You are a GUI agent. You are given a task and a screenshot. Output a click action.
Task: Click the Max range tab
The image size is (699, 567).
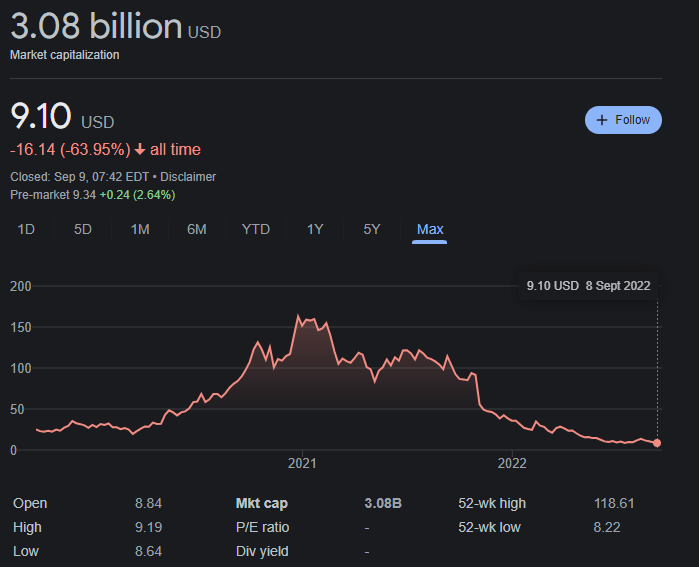pos(430,229)
